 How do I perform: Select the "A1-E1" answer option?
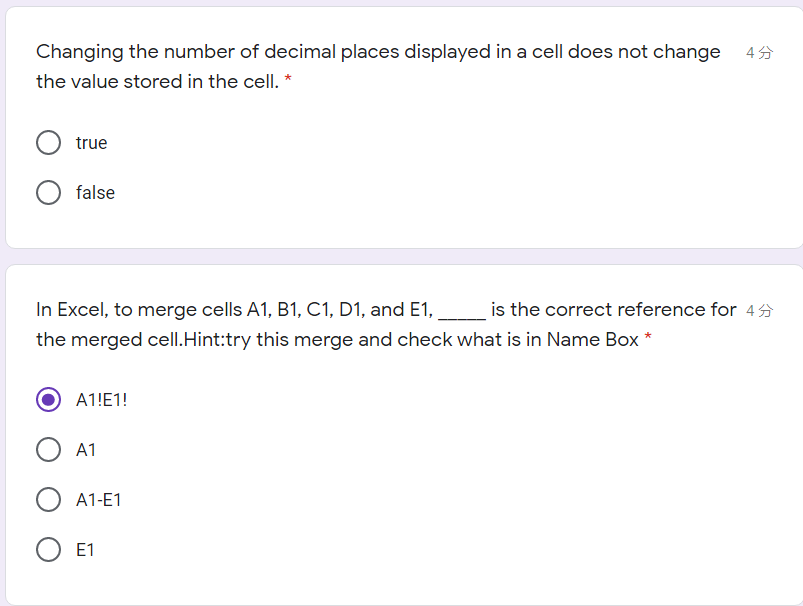click(x=48, y=499)
